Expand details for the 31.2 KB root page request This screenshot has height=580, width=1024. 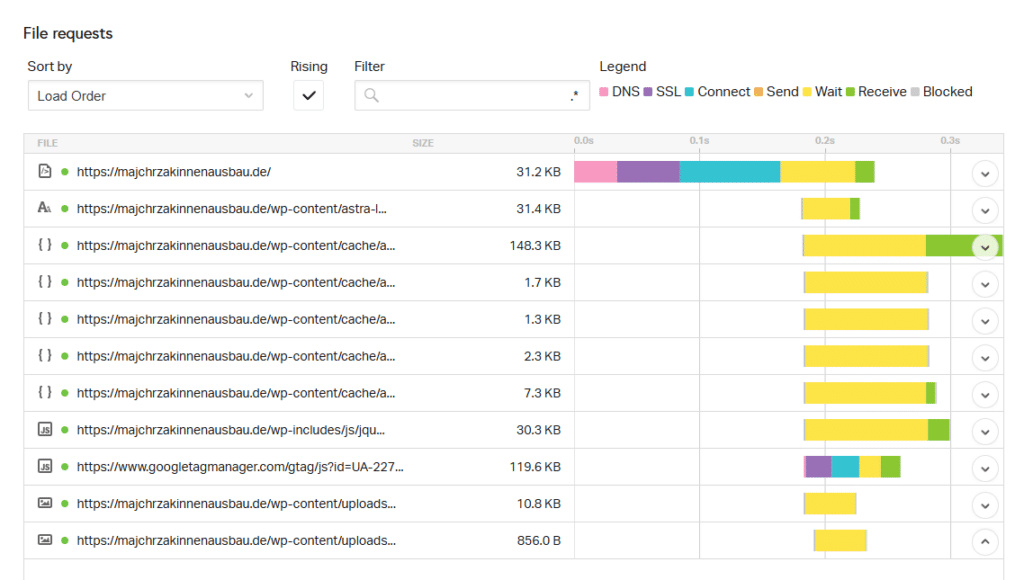click(985, 173)
